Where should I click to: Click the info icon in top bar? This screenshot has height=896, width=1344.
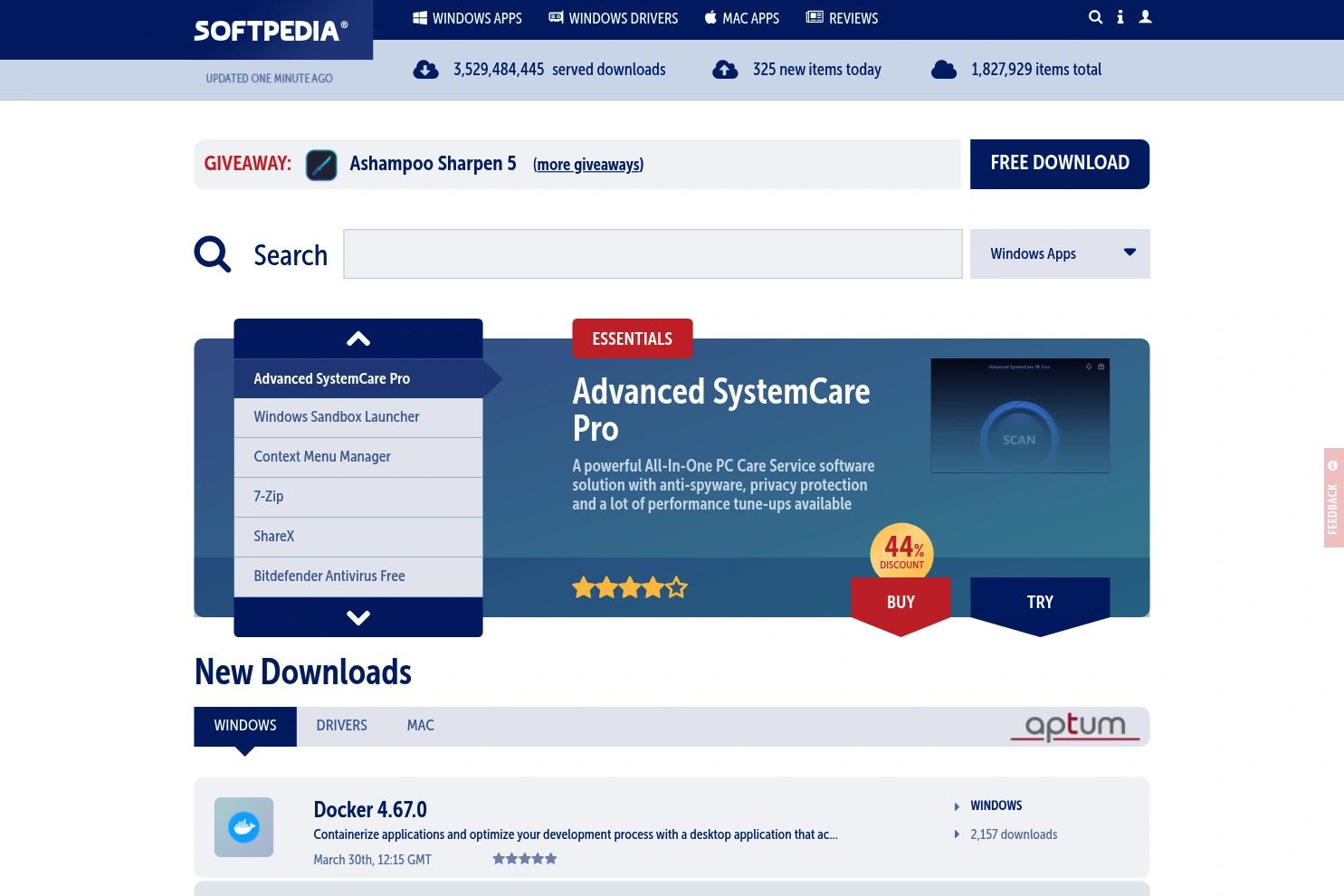(x=1120, y=17)
